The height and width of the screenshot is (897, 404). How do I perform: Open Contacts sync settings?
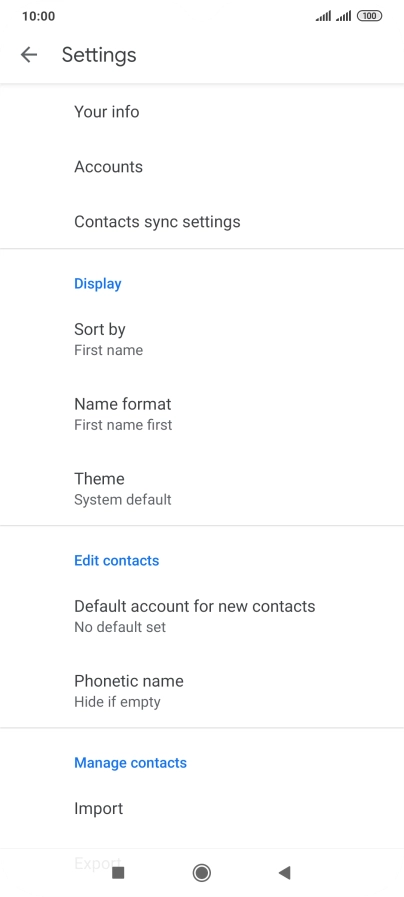pyautogui.click(x=202, y=221)
